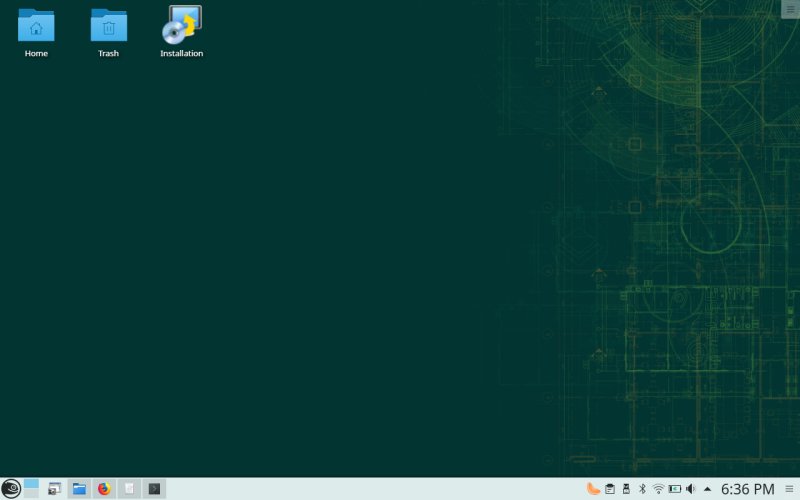Image resolution: width=800 pixels, height=500 pixels.
Task: Open Konsole terminal from taskbar
Action: (154, 489)
